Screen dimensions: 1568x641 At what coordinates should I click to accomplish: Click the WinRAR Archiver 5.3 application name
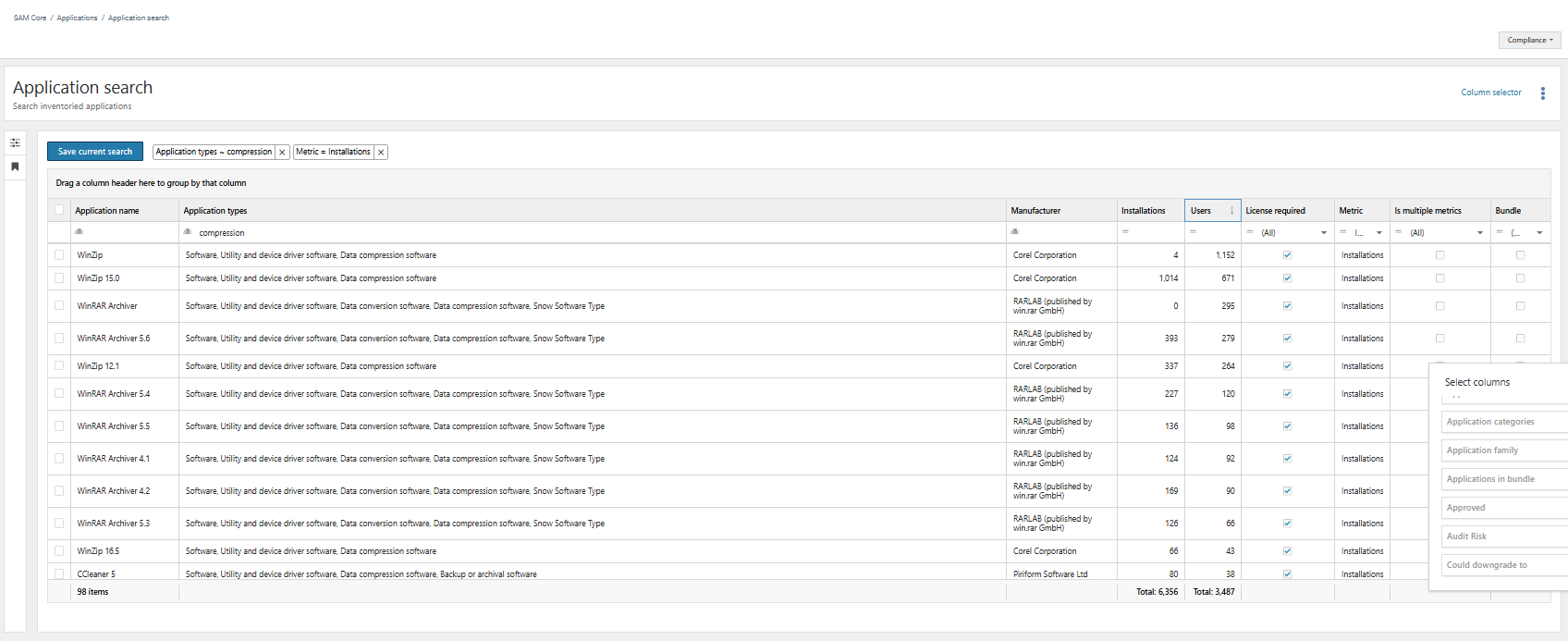(113, 524)
